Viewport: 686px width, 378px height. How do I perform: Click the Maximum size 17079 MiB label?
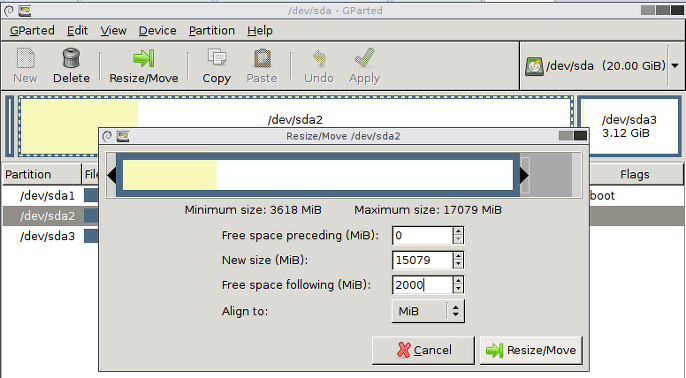[x=428, y=210]
